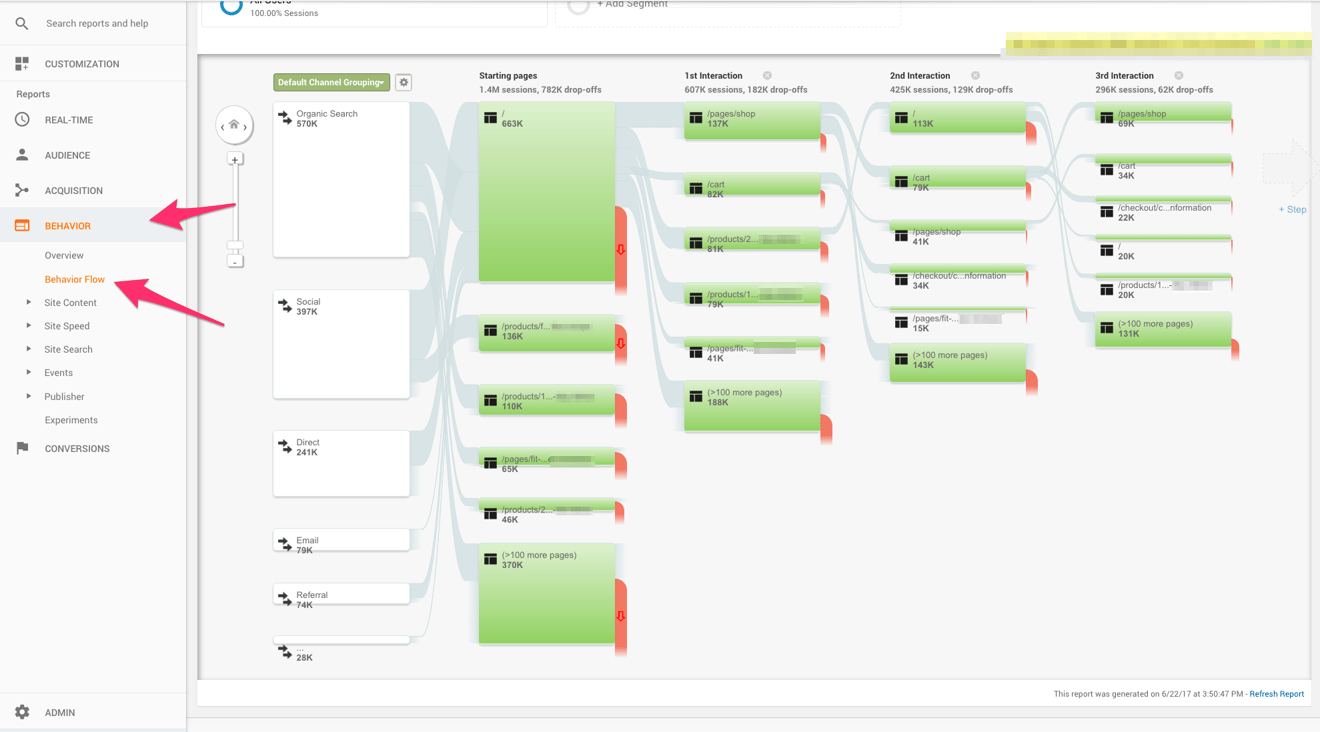Click the Real-Time clock icon
This screenshot has height=732, width=1320.
[20, 119]
